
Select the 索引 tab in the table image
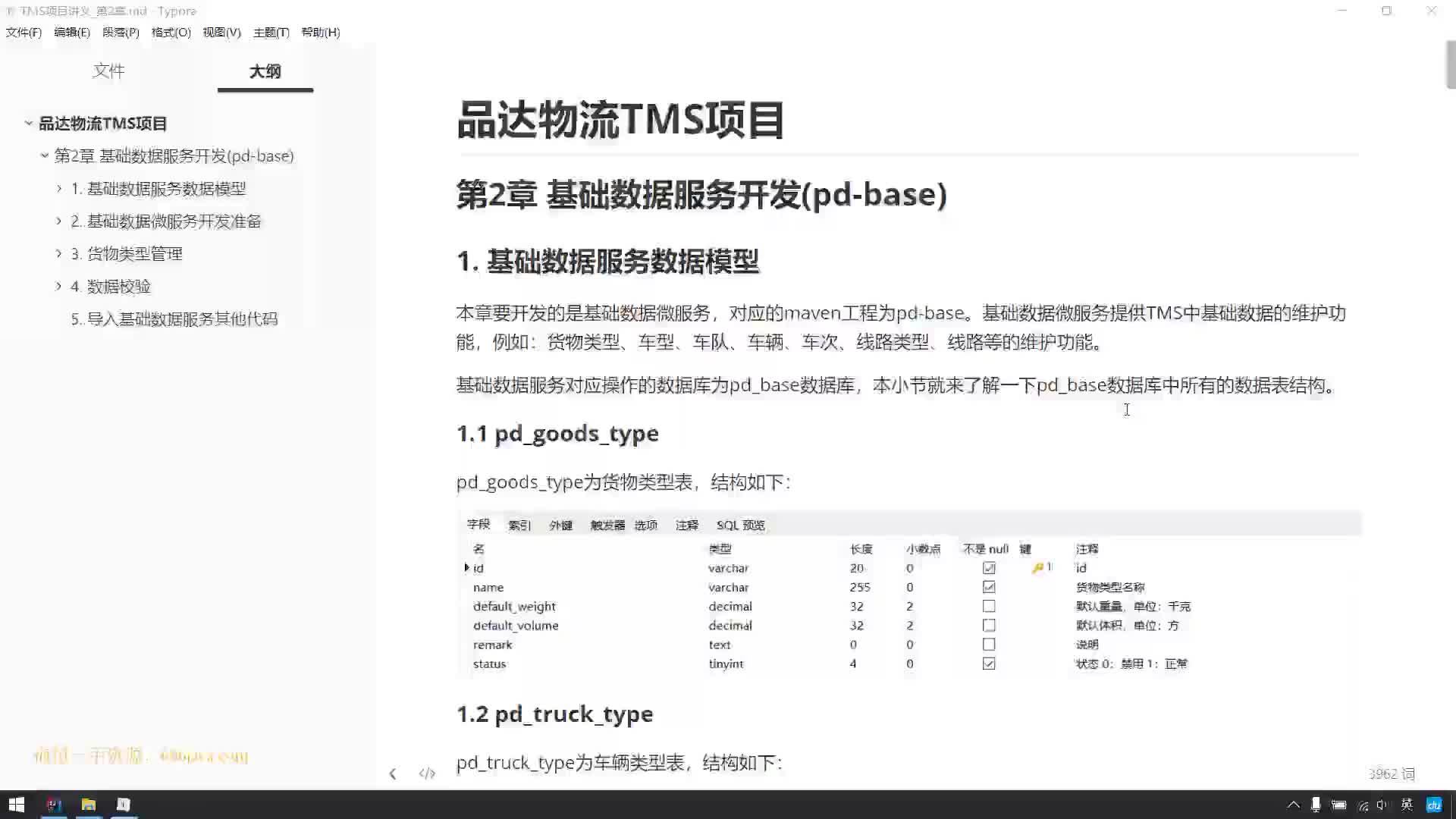[x=519, y=525]
